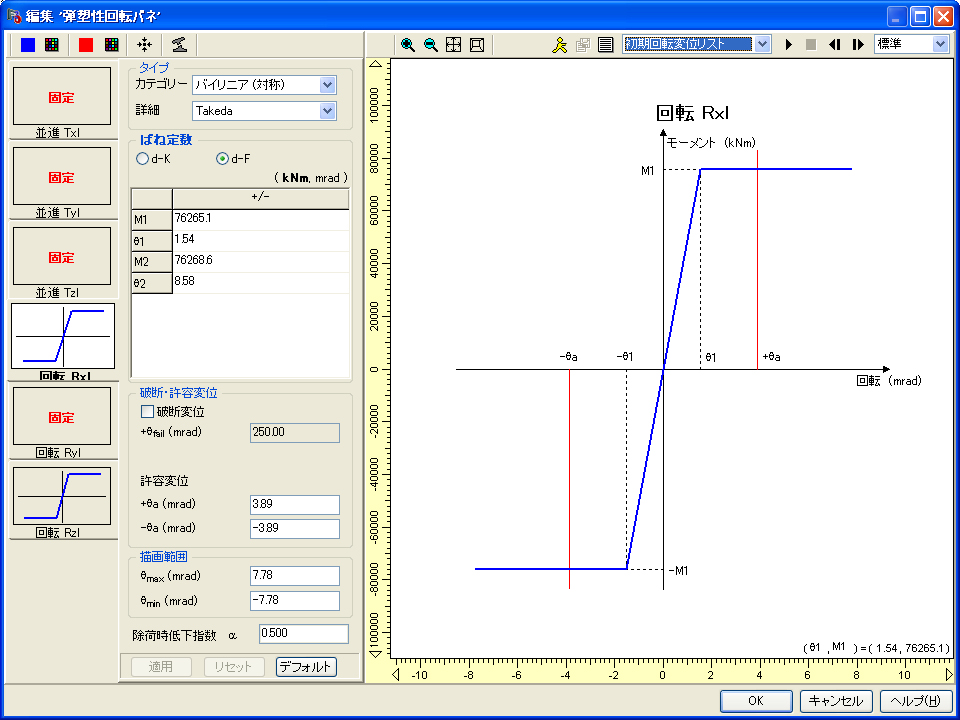This screenshot has width=960, height=720.
Task: Zoom out on the graph
Action: click(431, 45)
